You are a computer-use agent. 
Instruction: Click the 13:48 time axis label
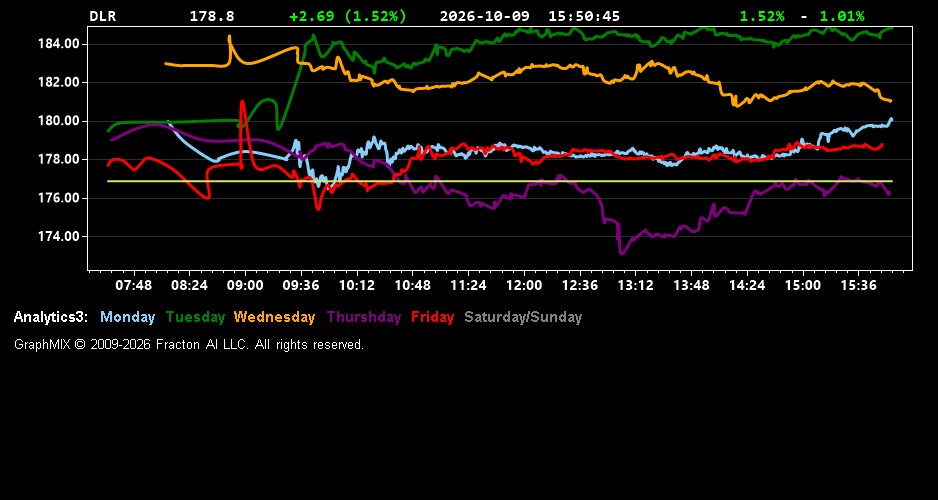click(x=691, y=286)
